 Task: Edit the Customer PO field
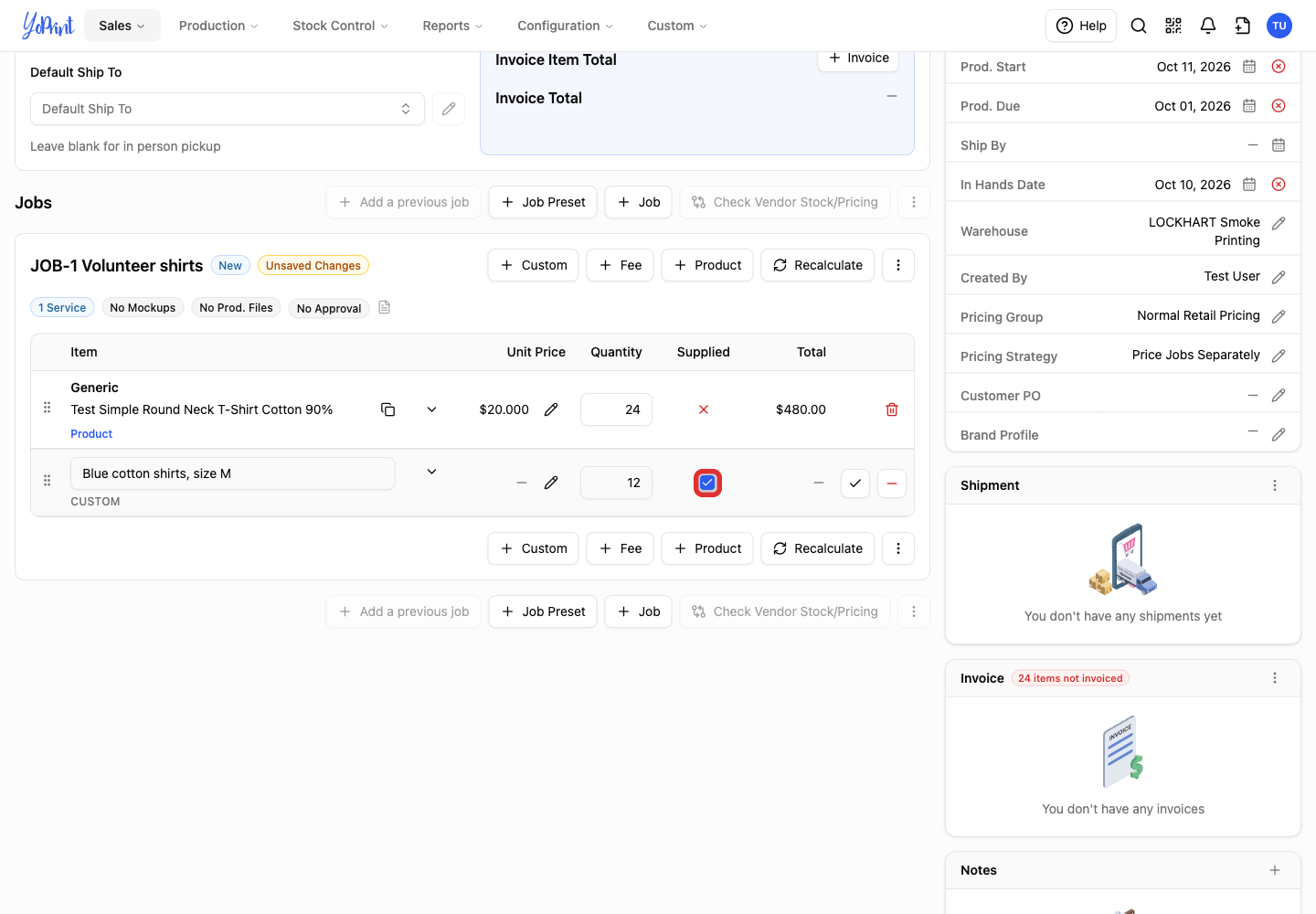click(1279, 395)
